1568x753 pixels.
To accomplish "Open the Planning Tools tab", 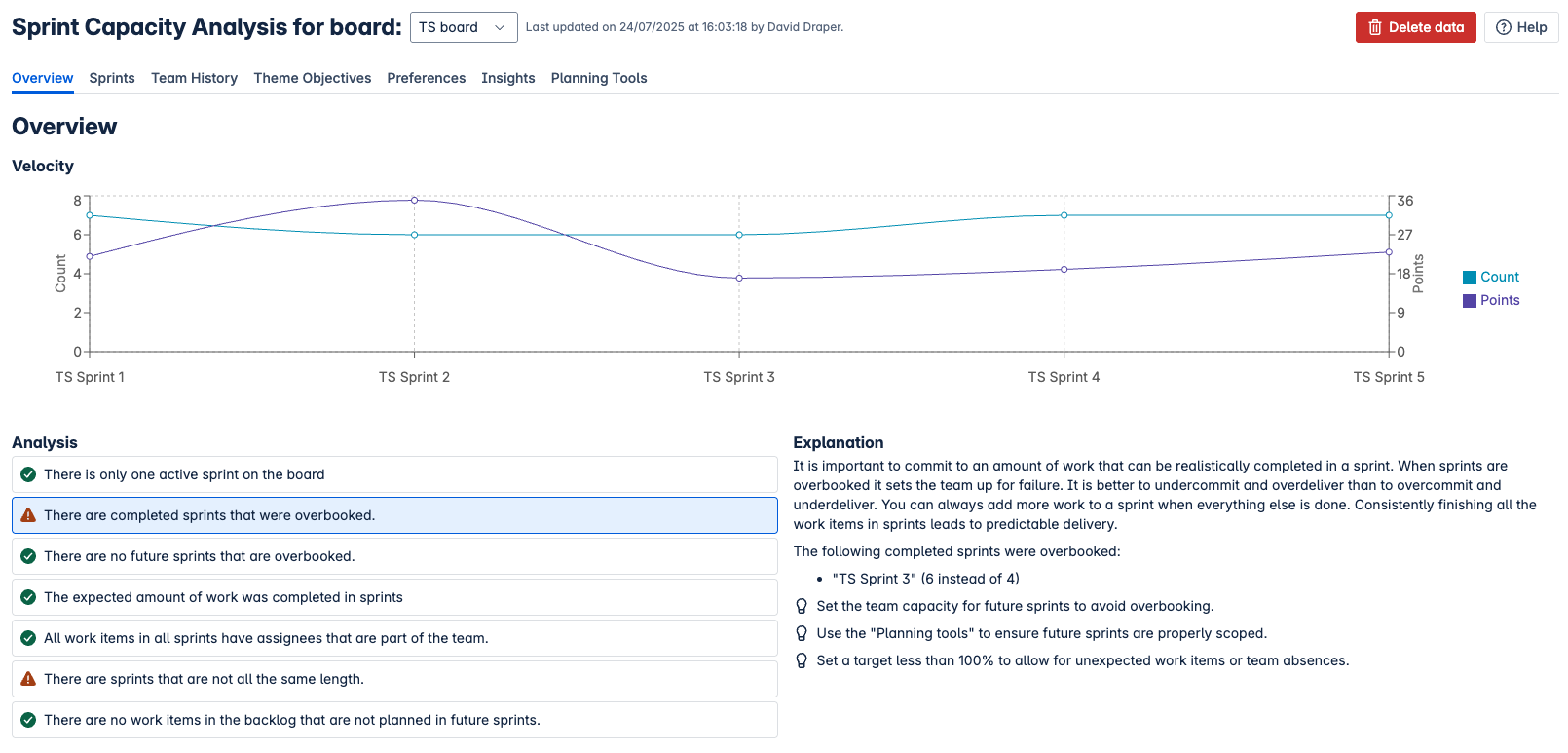I will (599, 78).
